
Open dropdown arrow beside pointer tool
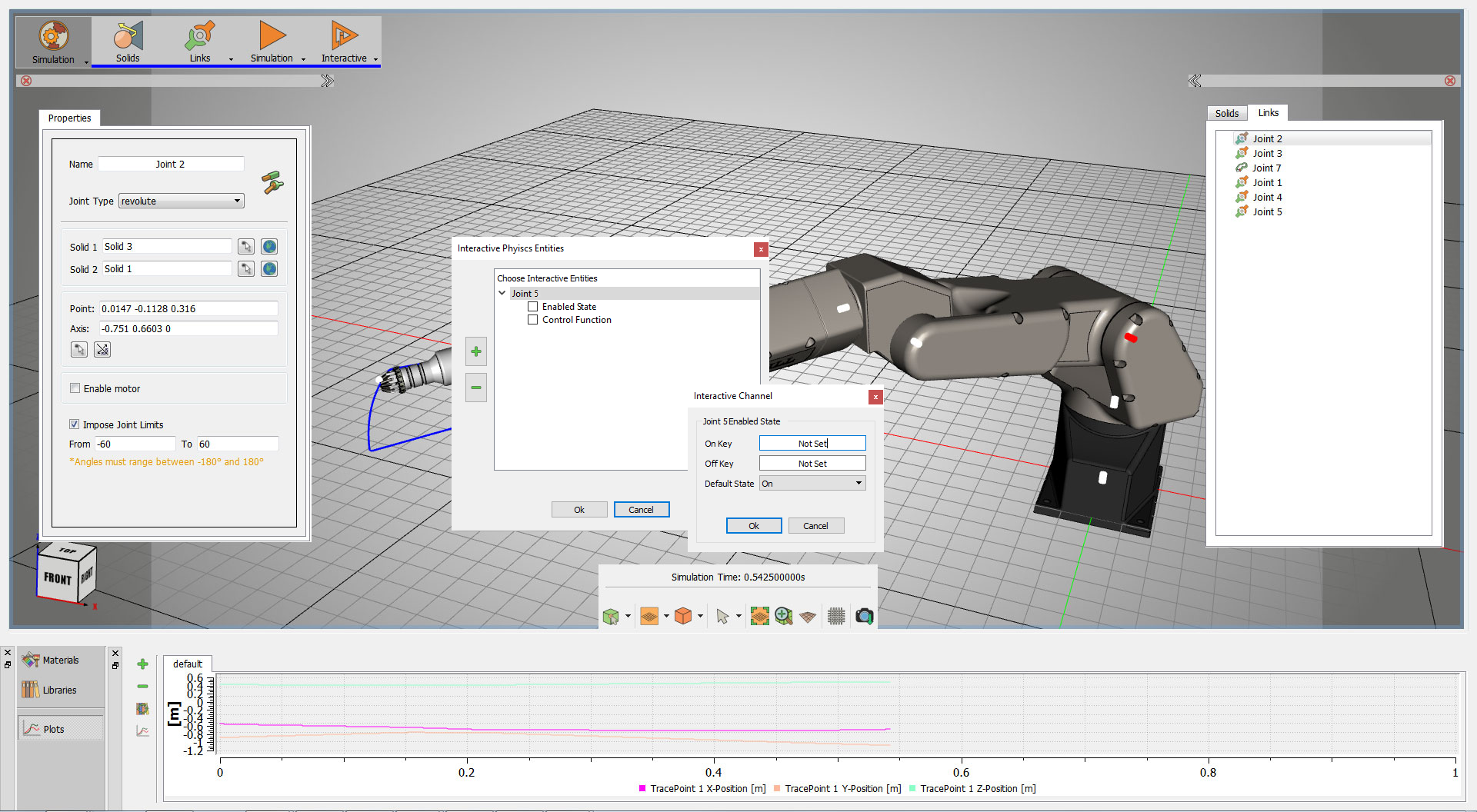[x=738, y=617]
